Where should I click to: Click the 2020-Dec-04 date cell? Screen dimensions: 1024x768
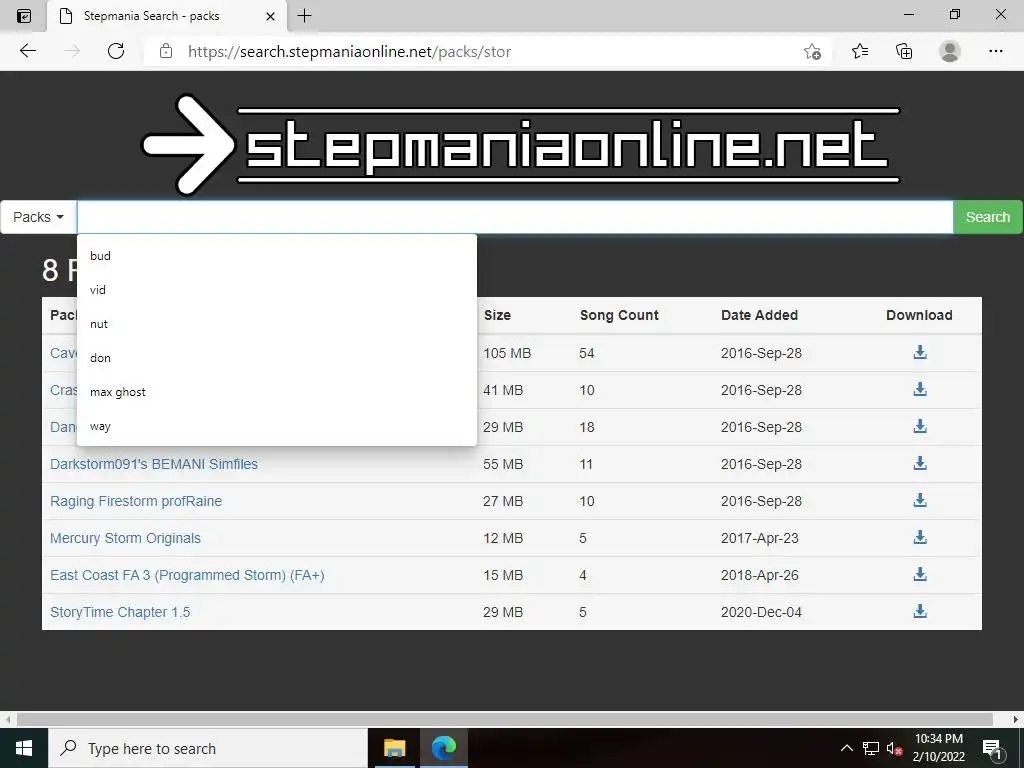tap(761, 612)
